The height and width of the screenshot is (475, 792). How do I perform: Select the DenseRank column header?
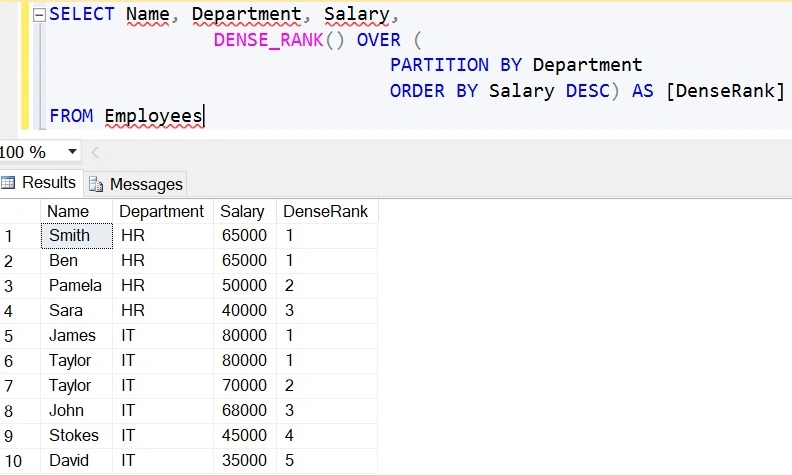[x=327, y=211]
